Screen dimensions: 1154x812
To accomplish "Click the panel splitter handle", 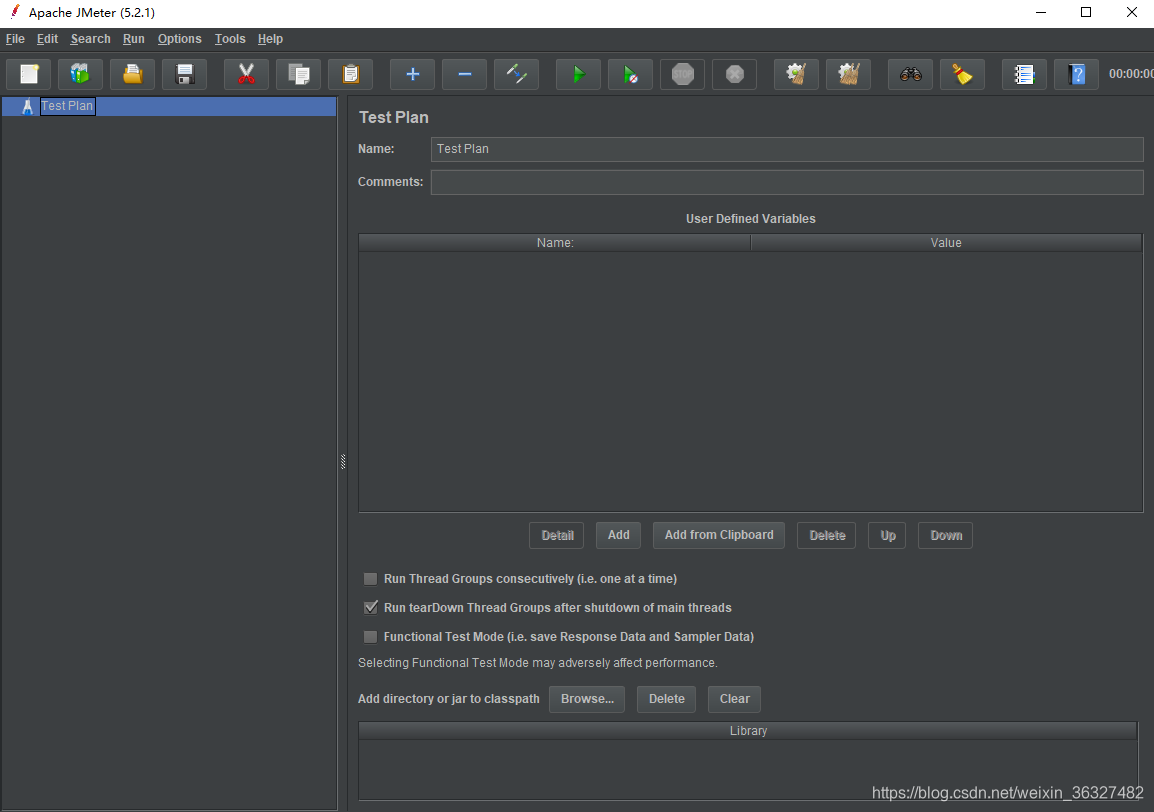I will click(343, 462).
